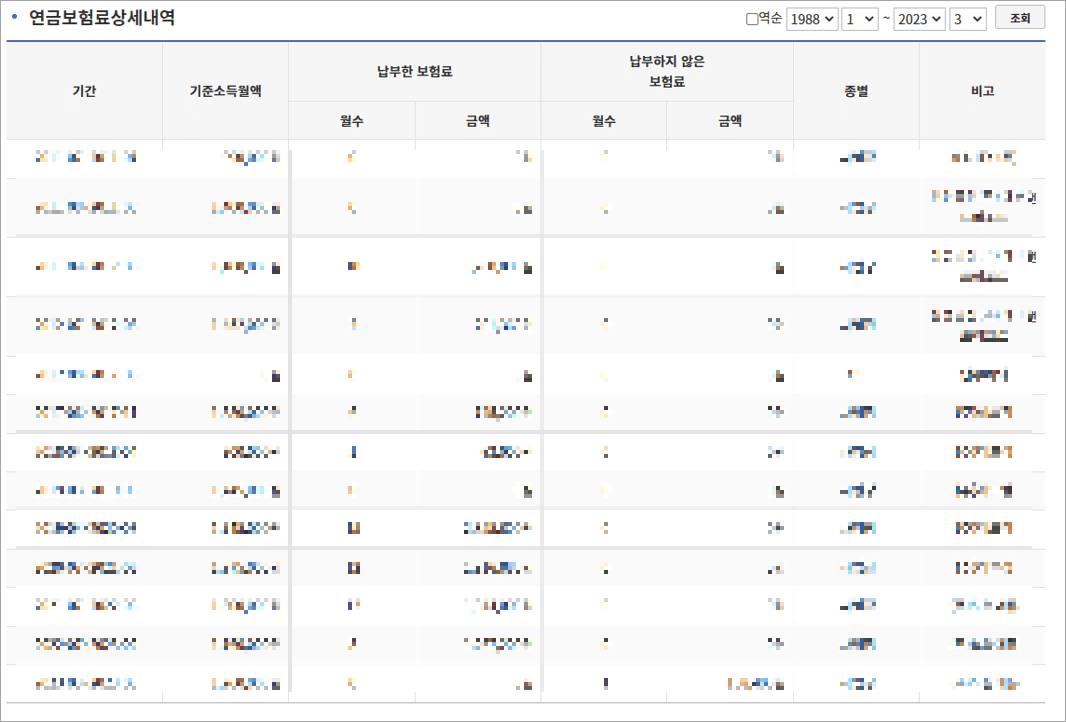
Task: Click the 금액 subheader under 납부하지 않은 보험료
Action: (730, 120)
